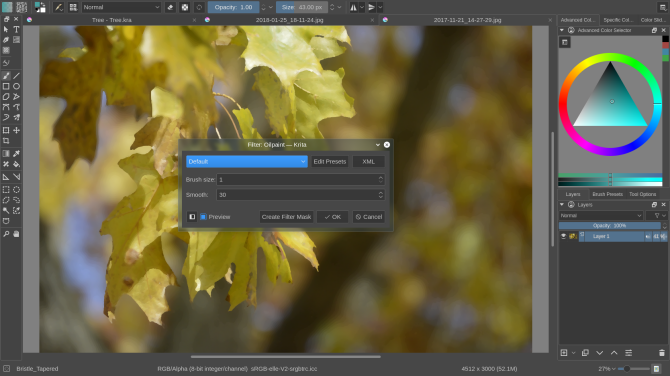Open the Brush Presets docker tab
The image size is (670, 376).
click(607, 194)
